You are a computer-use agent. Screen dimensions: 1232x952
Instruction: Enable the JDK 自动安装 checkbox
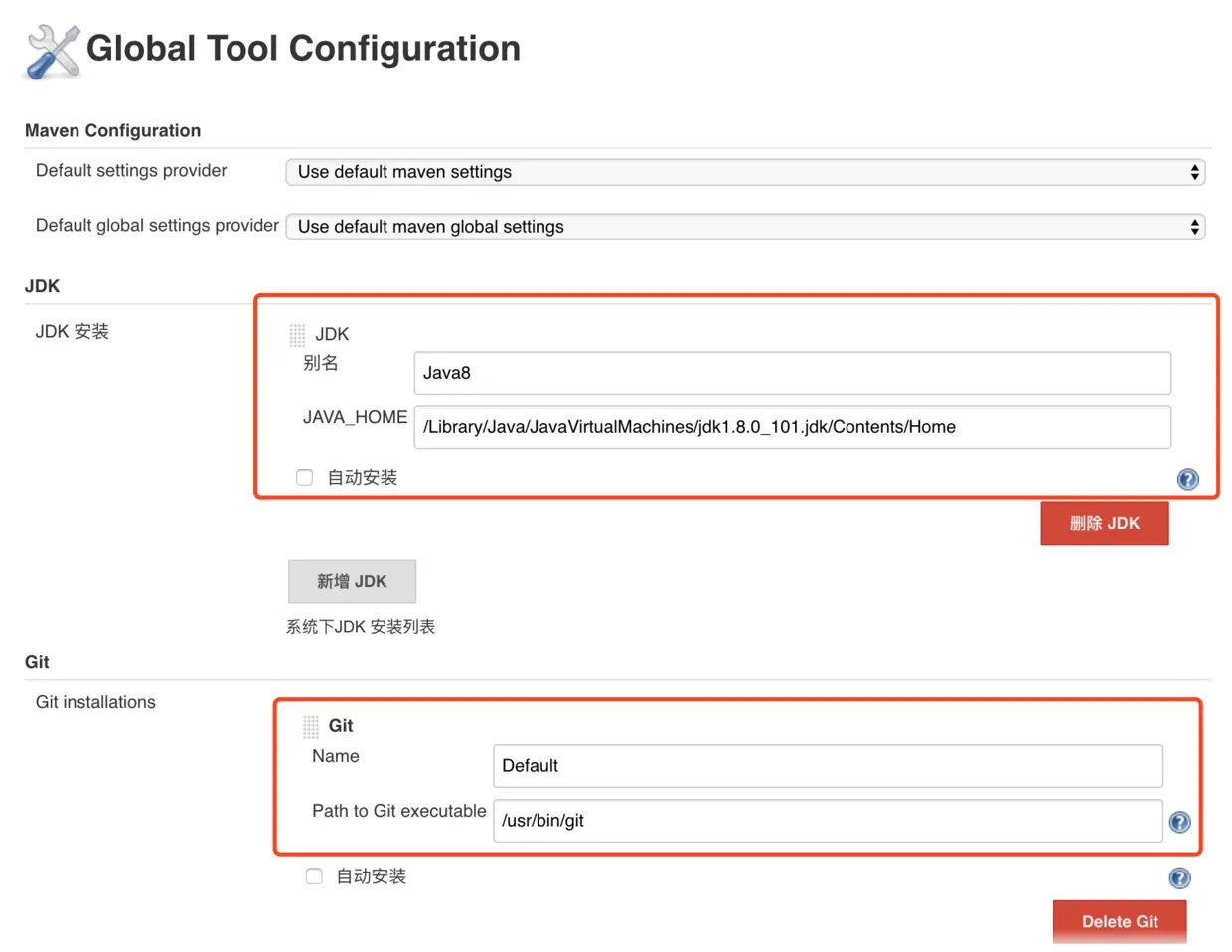(x=305, y=478)
